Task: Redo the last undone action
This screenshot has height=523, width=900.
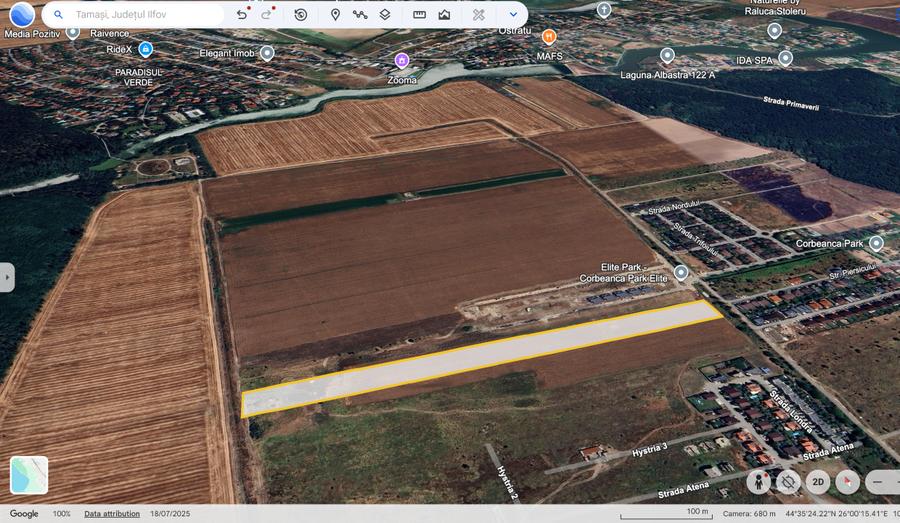Action: (267, 14)
